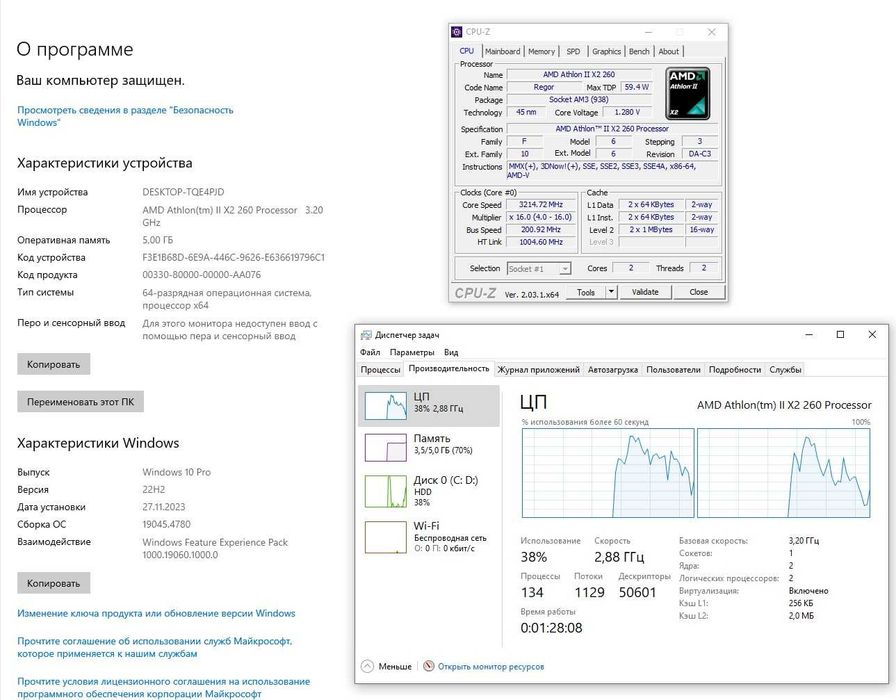
Task: Click the HT Link 1004.60 MHz field
Action: pos(541,242)
